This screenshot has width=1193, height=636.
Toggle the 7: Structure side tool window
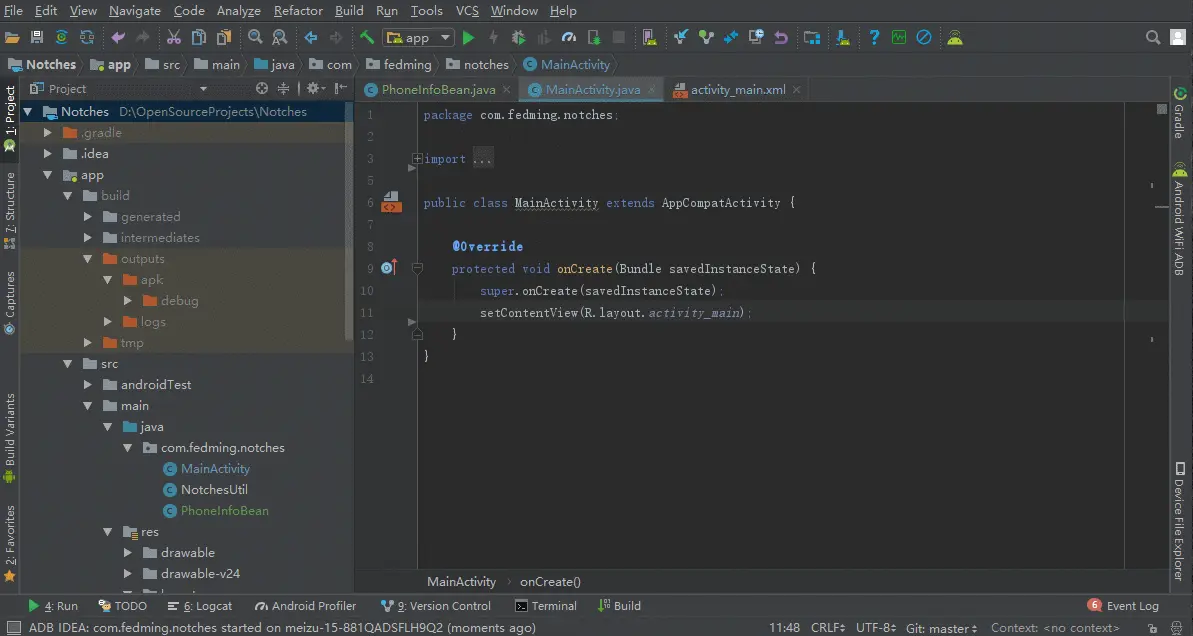pyautogui.click(x=10, y=211)
